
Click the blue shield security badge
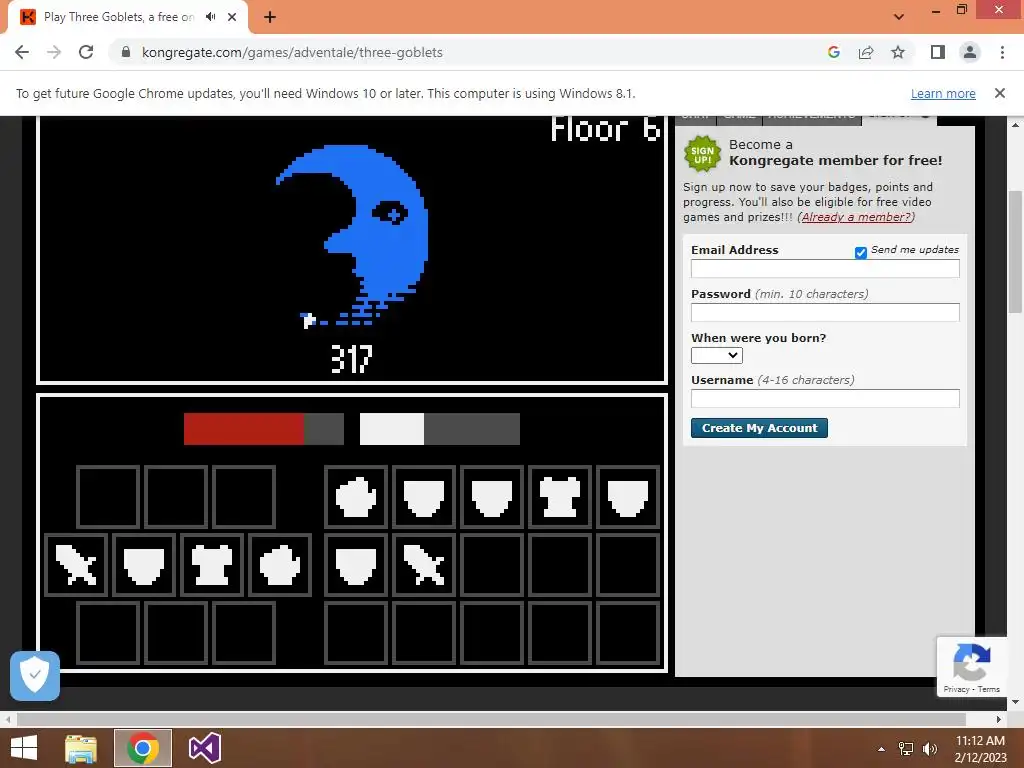pos(35,675)
